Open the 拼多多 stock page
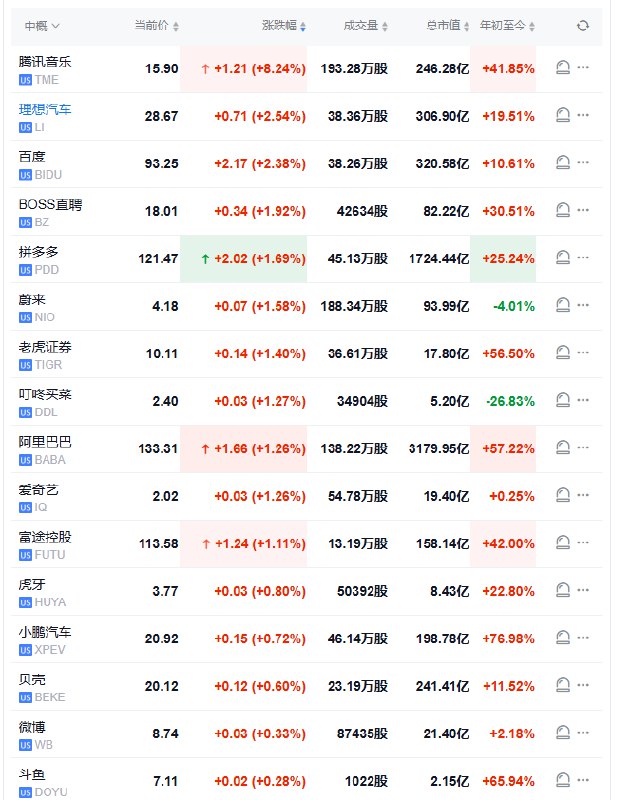This screenshot has height=800, width=631. tap(38, 252)
